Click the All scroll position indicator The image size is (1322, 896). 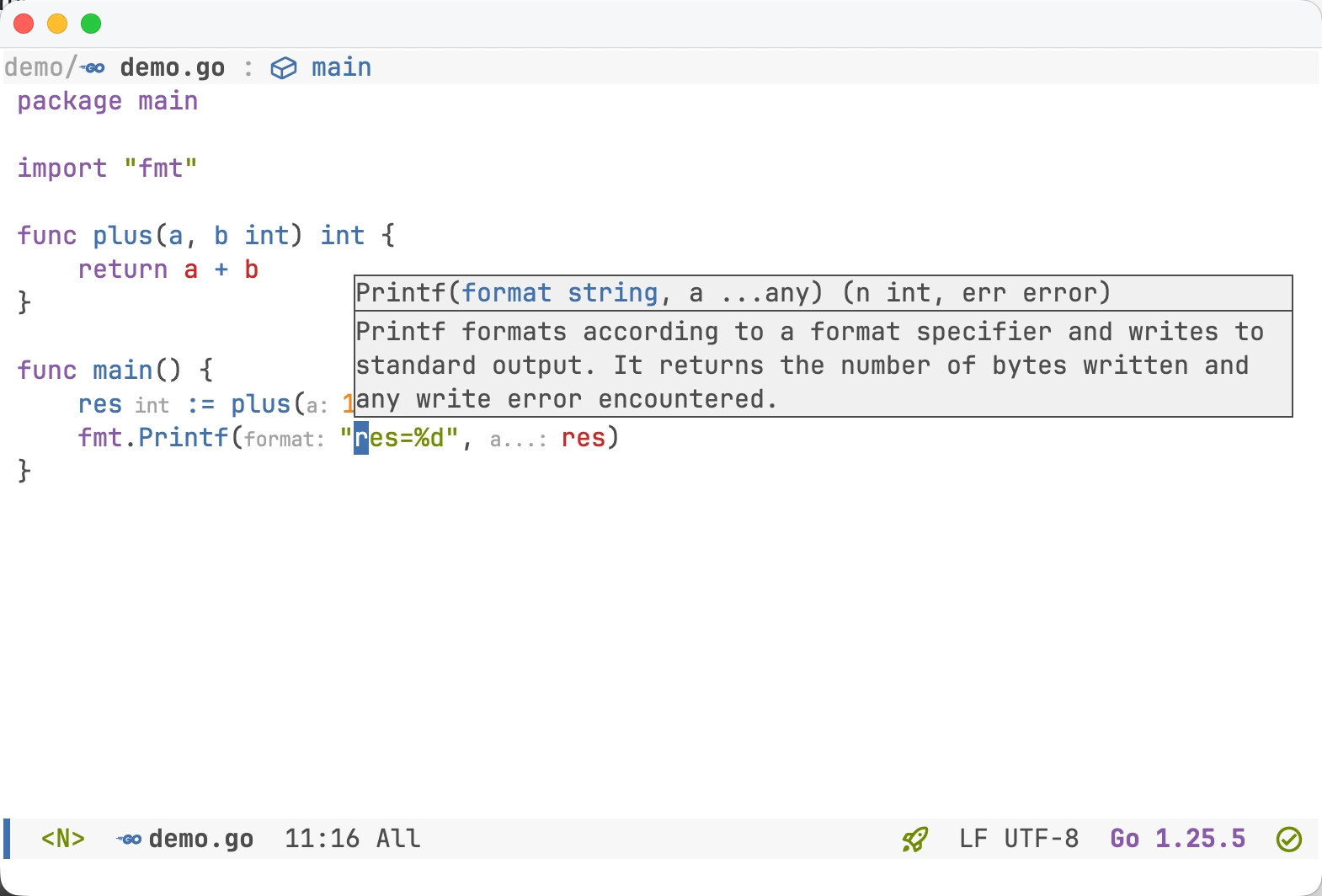[398, 839]
